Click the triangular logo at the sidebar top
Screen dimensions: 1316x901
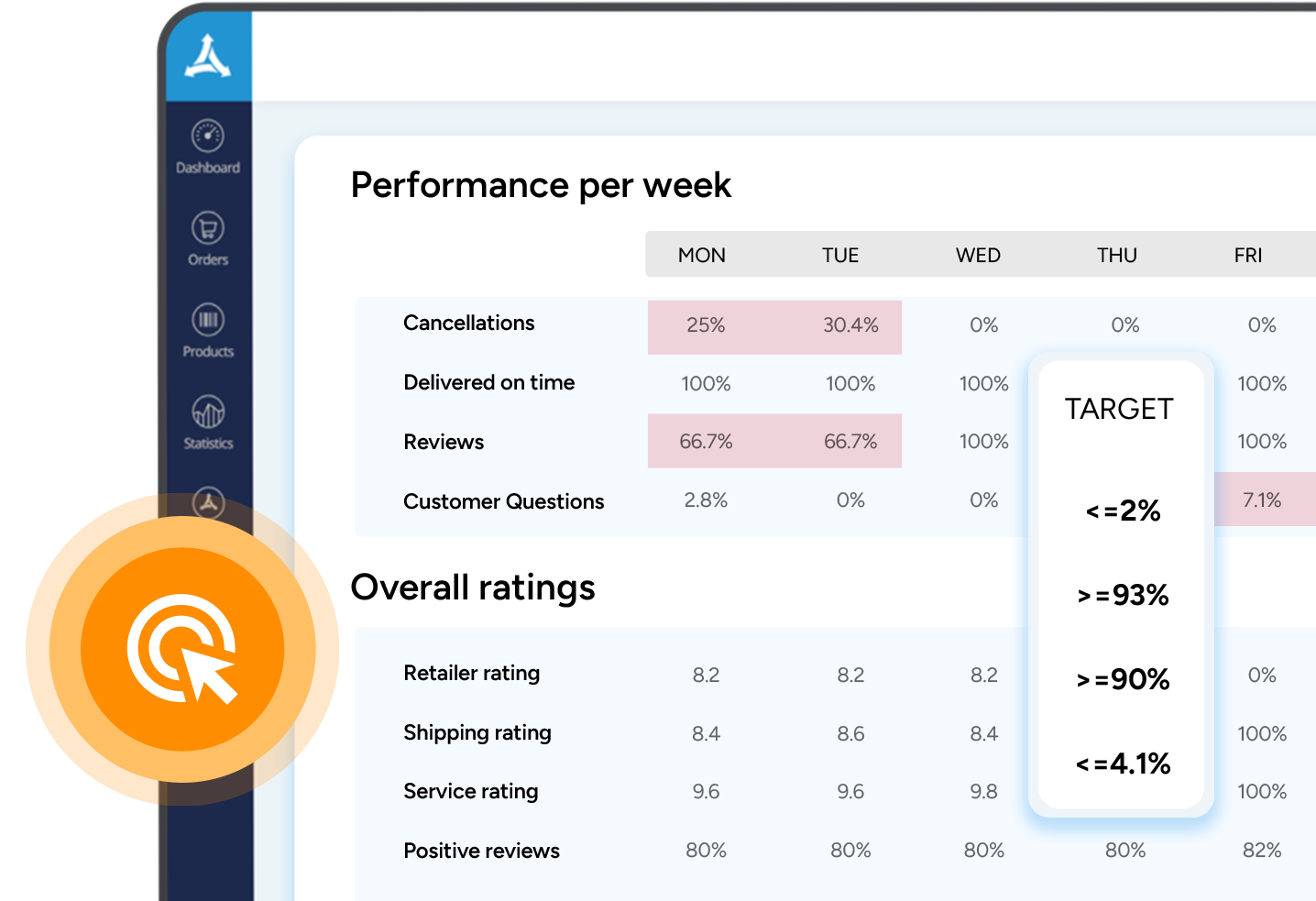[208, 57]
